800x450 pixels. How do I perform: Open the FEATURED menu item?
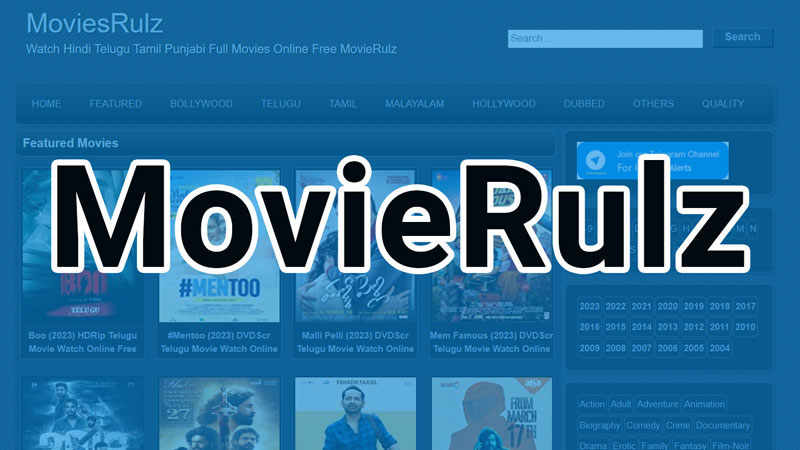click(x=116, y=104)
